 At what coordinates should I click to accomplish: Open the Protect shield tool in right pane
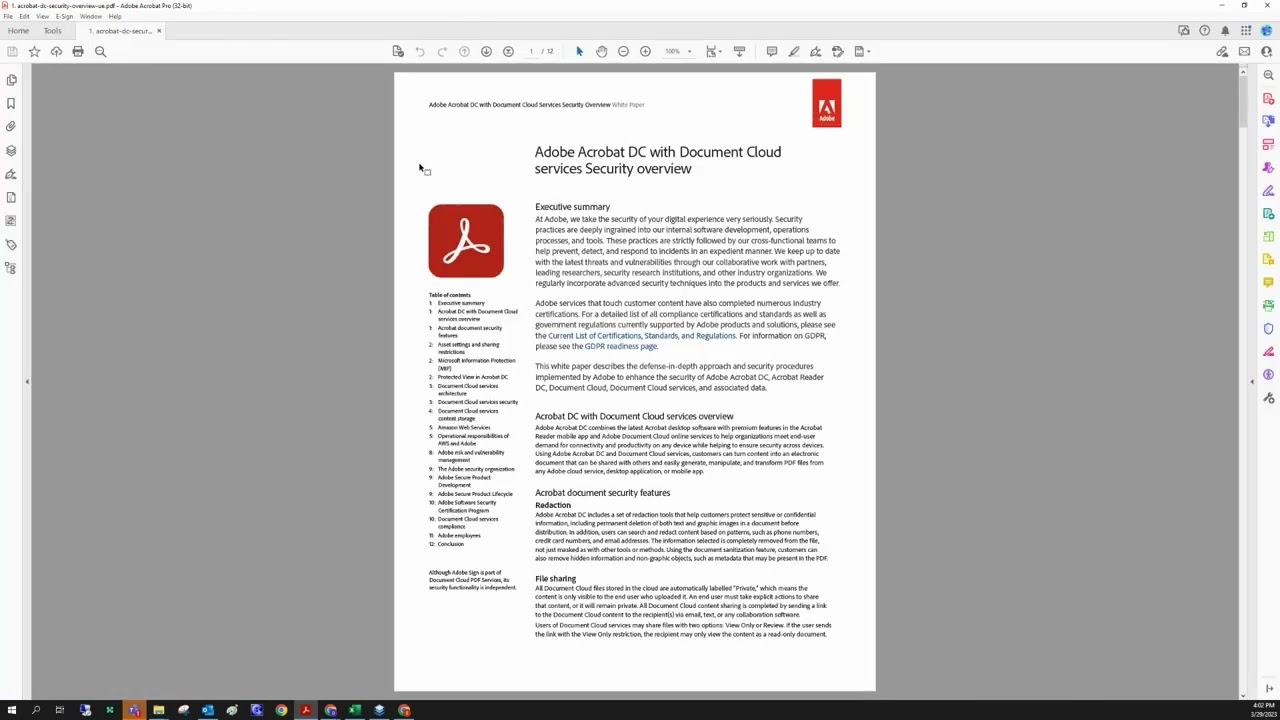[1268, 329]
